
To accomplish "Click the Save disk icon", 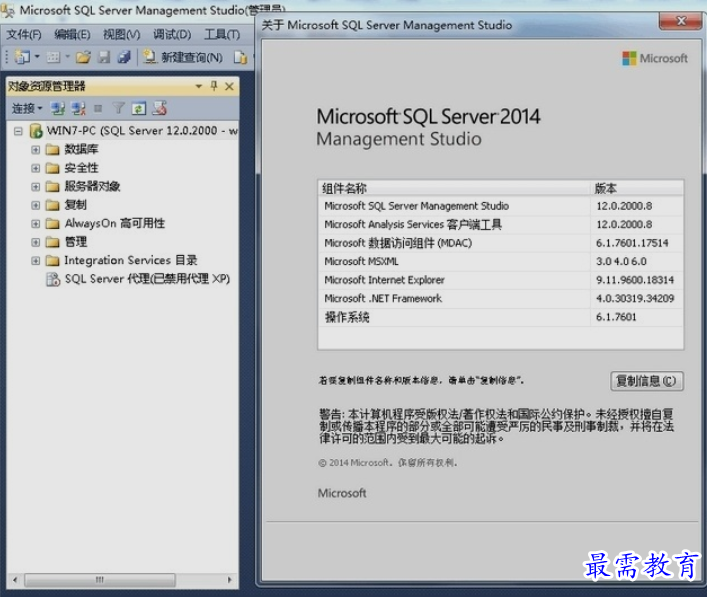I will [104, 57].
